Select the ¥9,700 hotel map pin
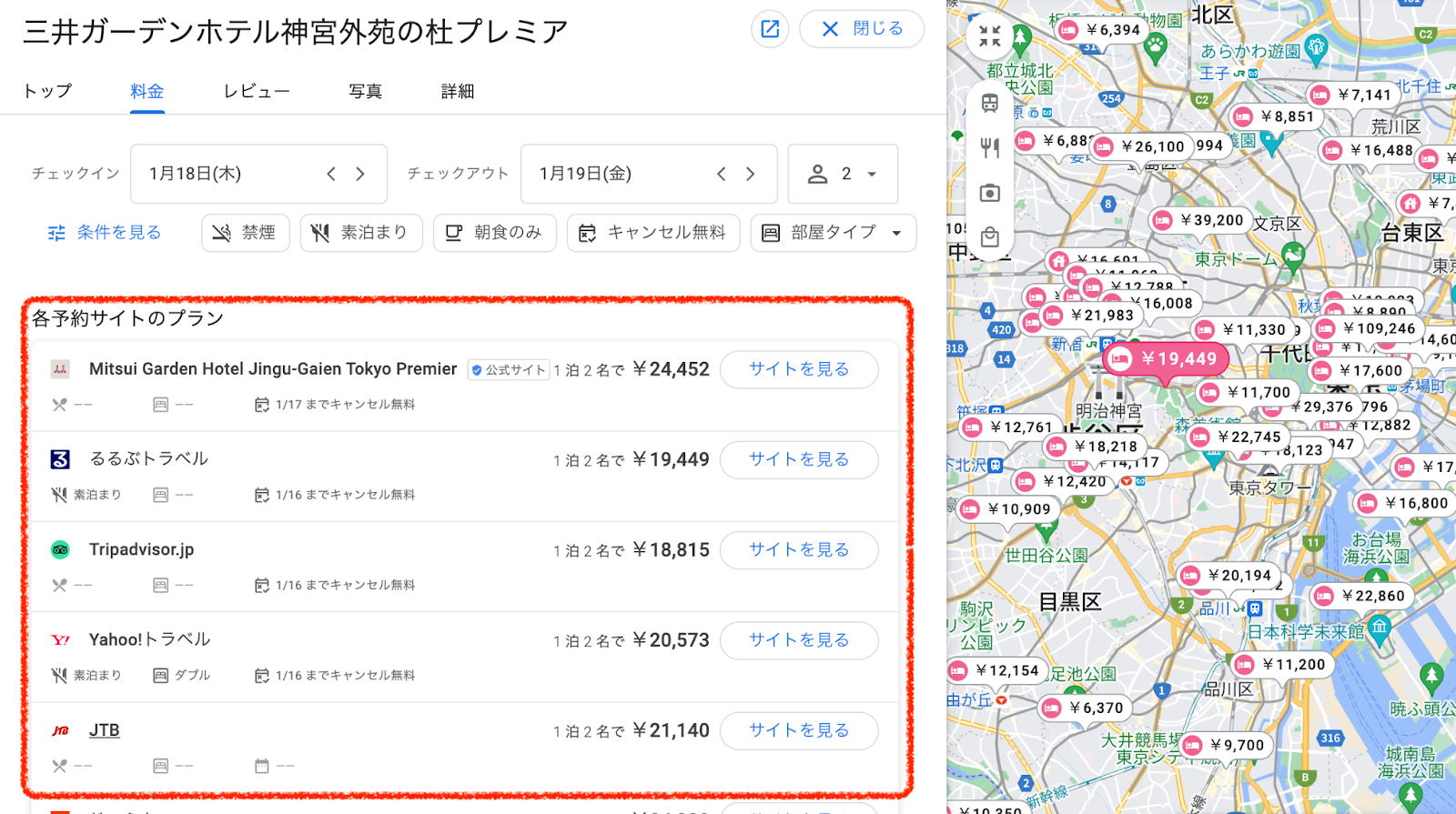This screenshot has width=1456, height=814. click(1225, 746)
